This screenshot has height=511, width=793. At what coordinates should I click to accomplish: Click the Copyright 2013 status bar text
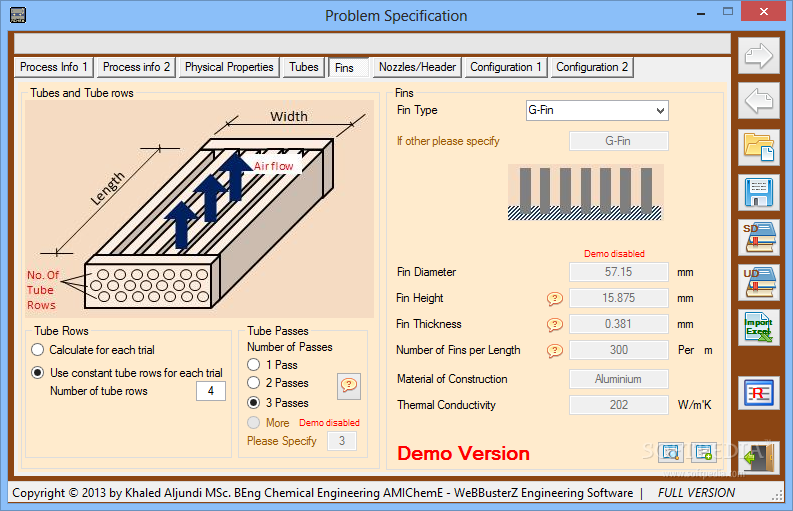(x=323, y=493)
